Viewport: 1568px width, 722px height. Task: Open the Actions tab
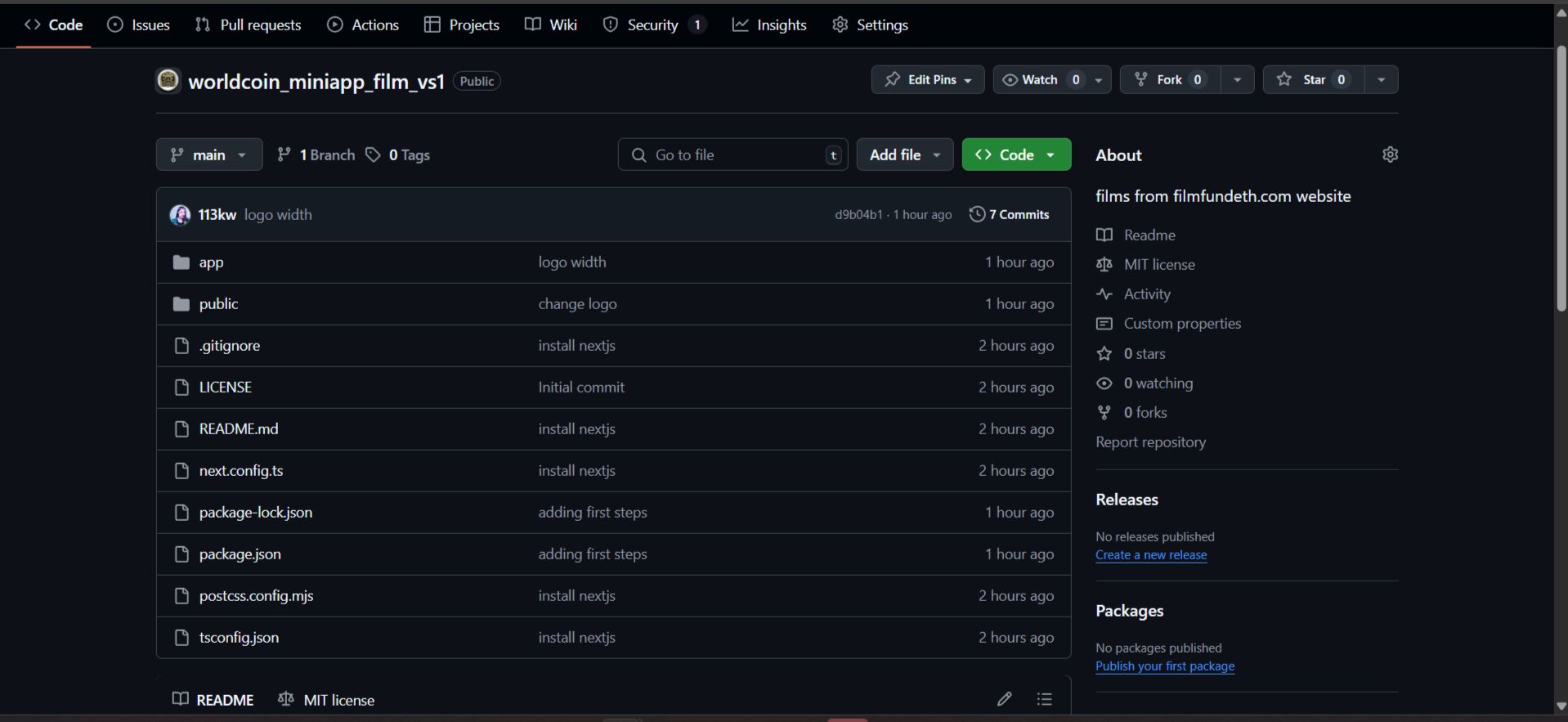363,25
